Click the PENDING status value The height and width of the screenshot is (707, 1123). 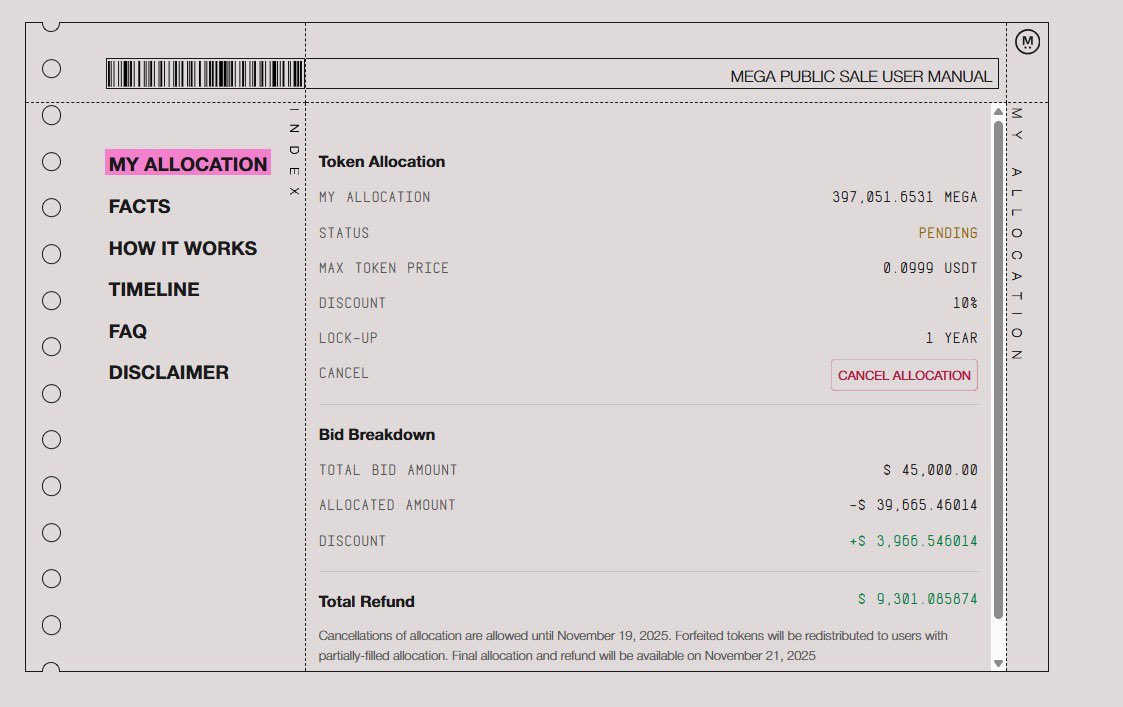pos(948,233)
